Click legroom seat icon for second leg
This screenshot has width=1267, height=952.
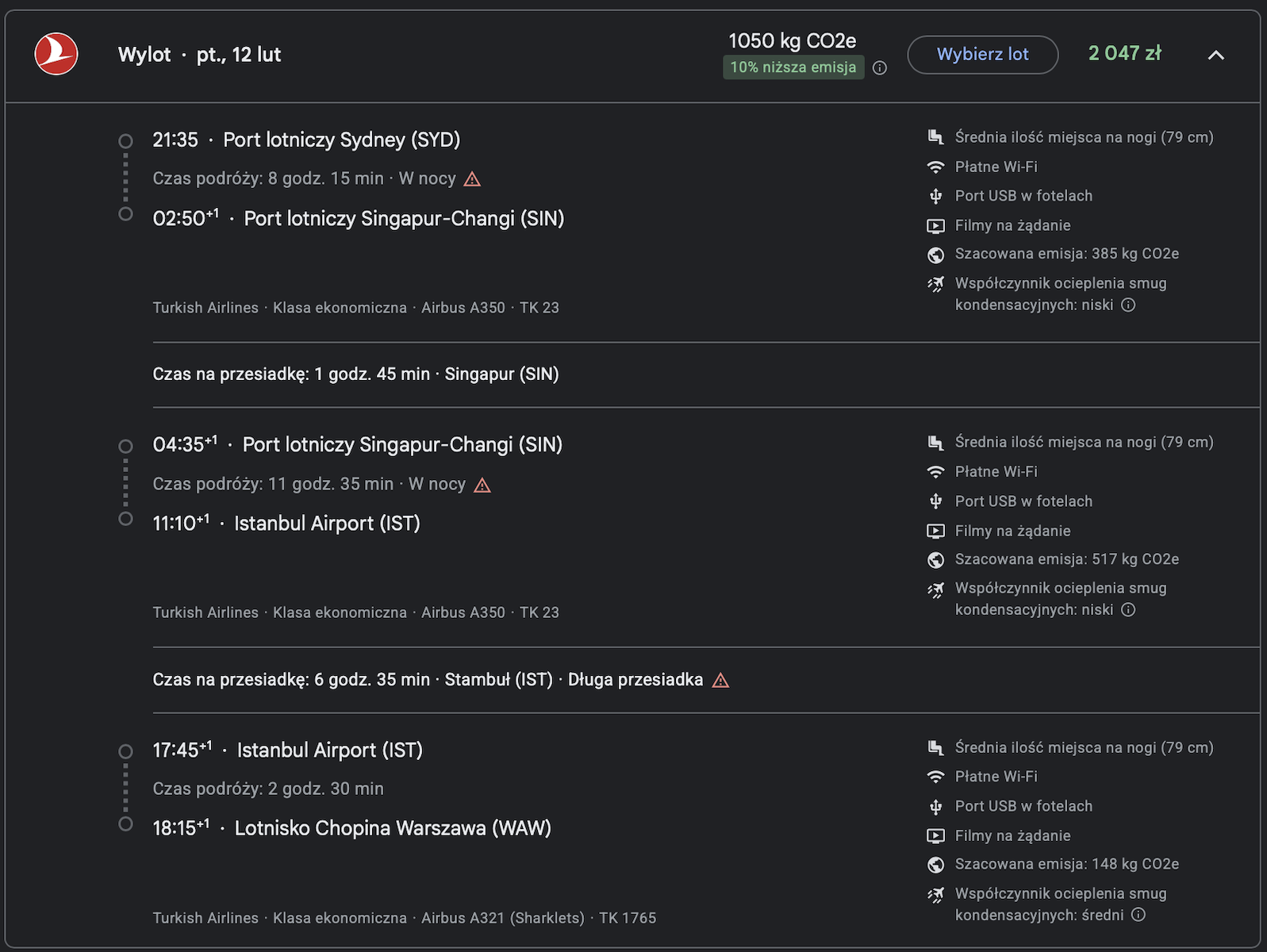[936, 443]
